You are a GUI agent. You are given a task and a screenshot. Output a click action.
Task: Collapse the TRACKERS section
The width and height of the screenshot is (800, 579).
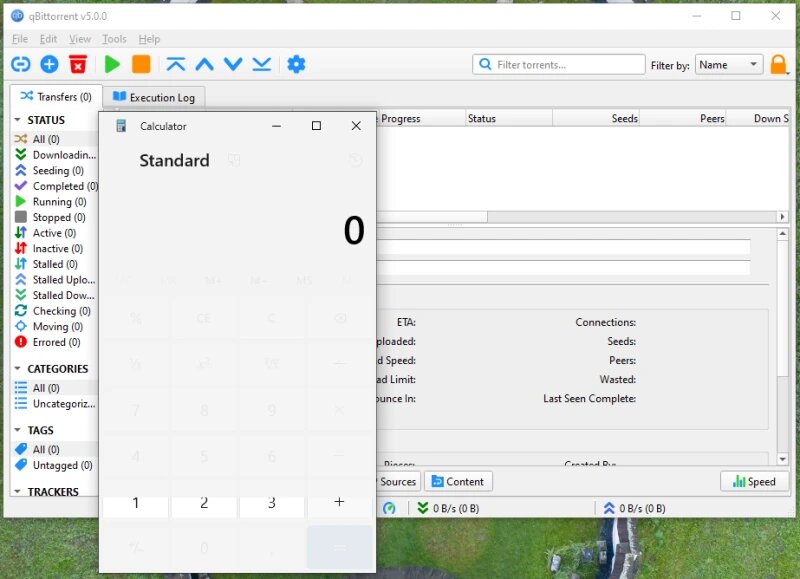pyautogui.click(x=17, y=492)
